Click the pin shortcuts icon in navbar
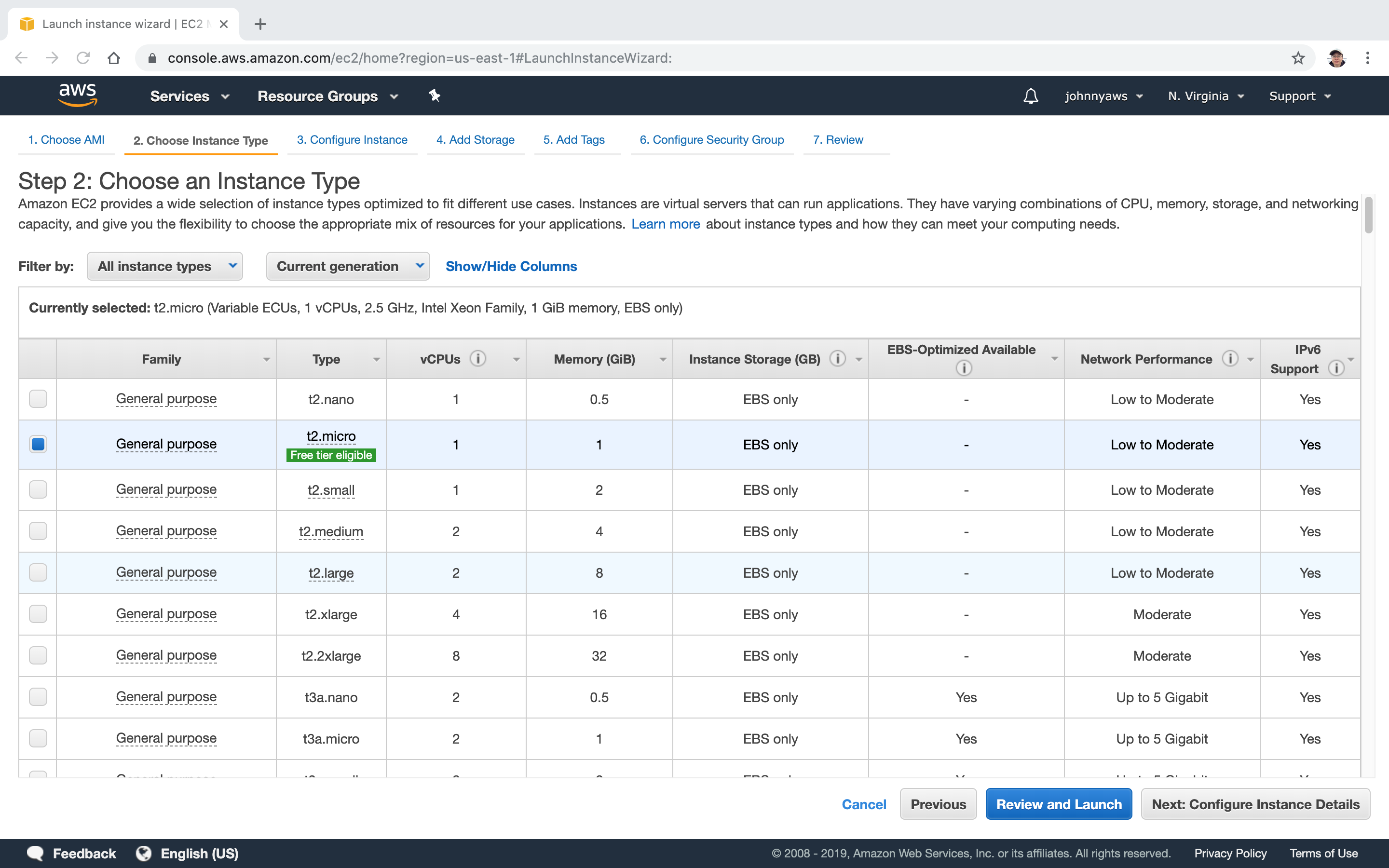 [435, 96]
